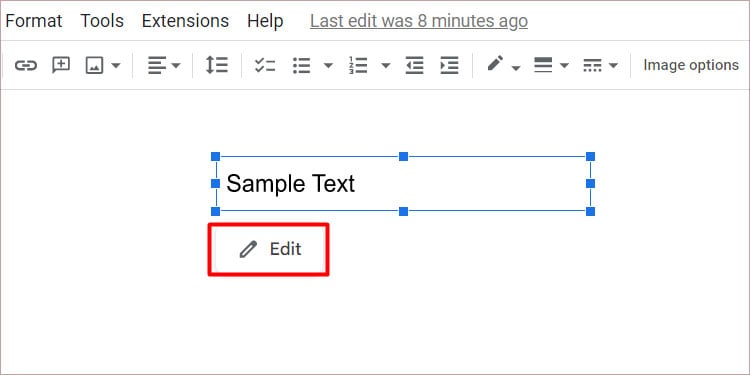
Task: Open the bulleted list style dropdown arrow
Action: click(x=328, y=66)
